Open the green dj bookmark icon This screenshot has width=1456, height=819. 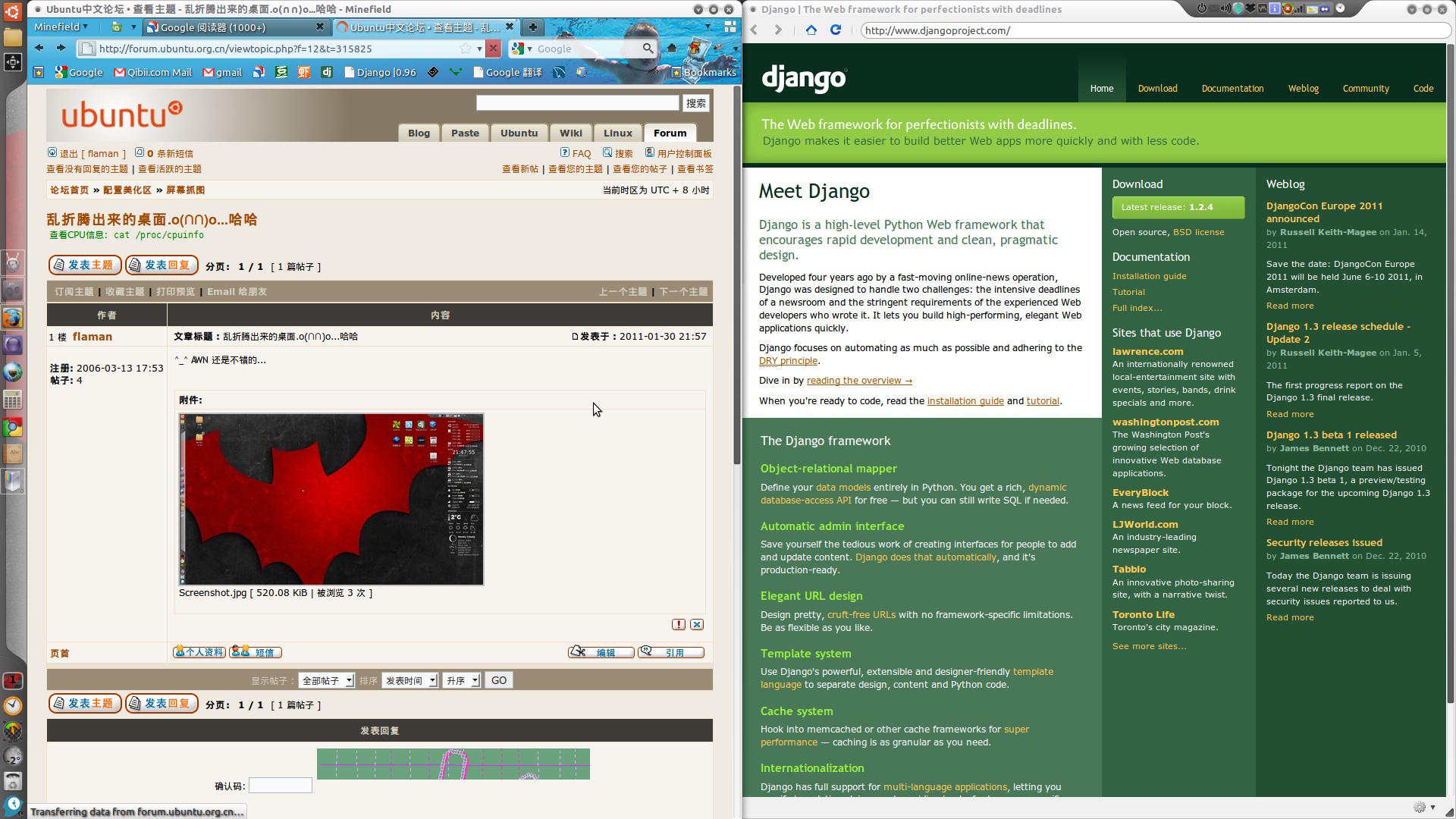327,72
